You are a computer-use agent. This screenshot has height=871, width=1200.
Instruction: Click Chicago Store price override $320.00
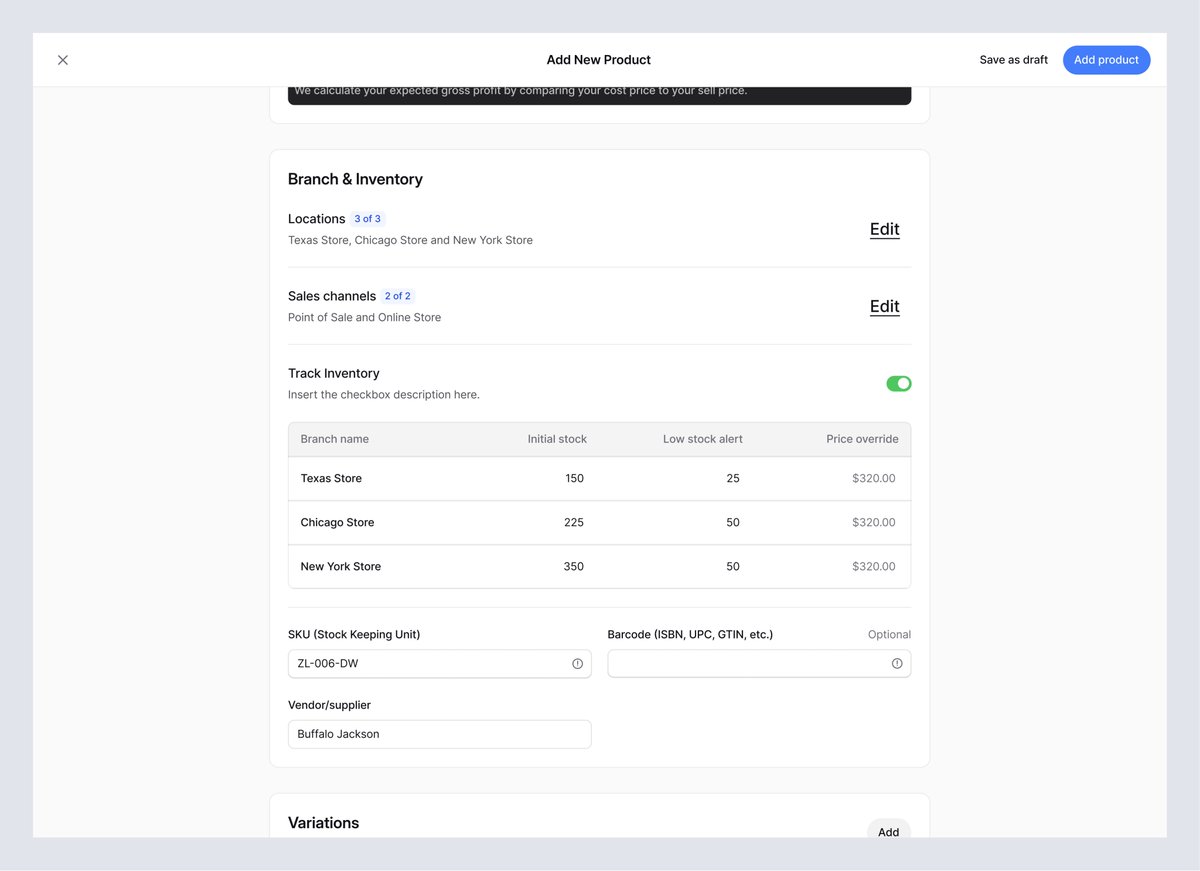click(x=874, y=523)
